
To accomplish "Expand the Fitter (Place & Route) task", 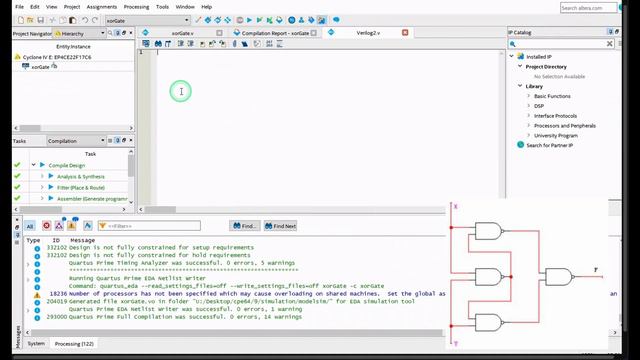I will [x=42, y=187].
